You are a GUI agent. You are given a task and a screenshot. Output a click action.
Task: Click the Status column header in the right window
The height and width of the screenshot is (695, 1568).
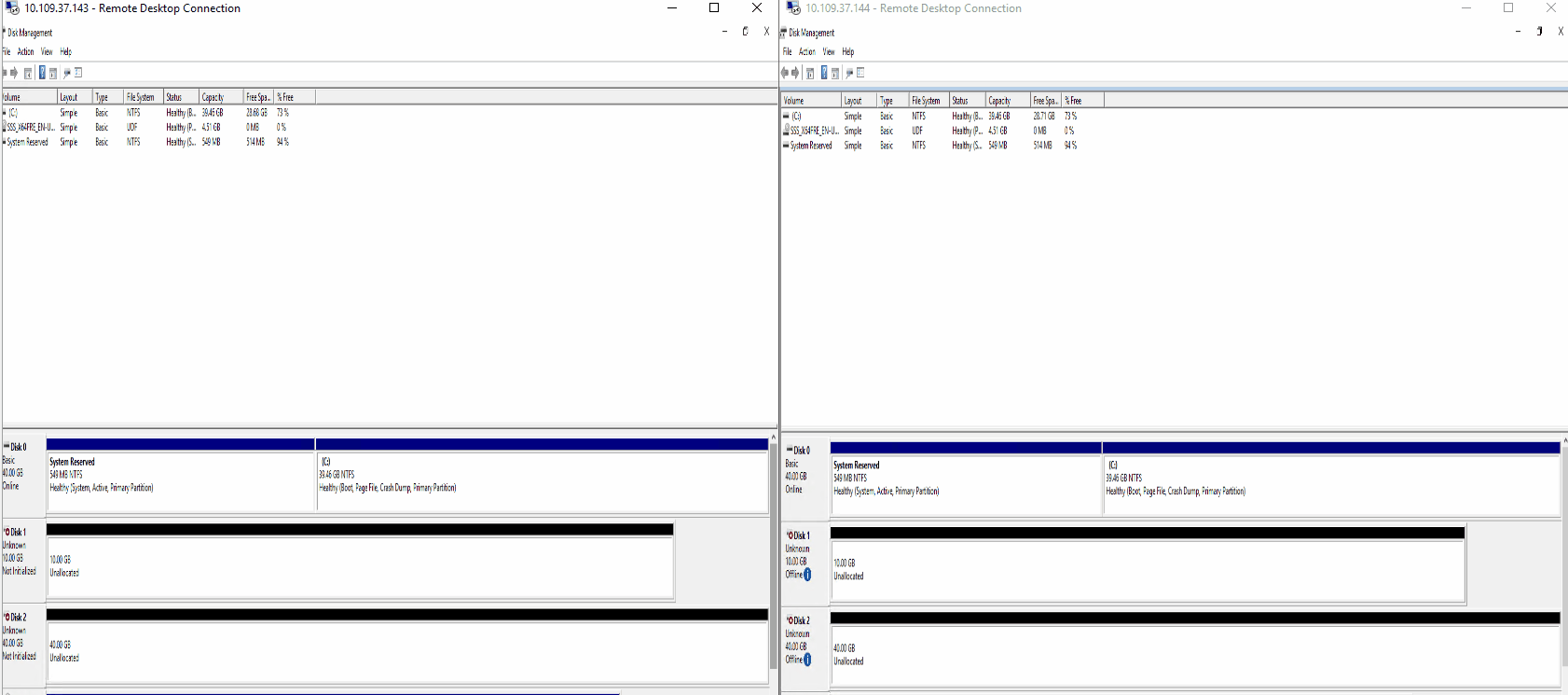[x=967, y=101]
